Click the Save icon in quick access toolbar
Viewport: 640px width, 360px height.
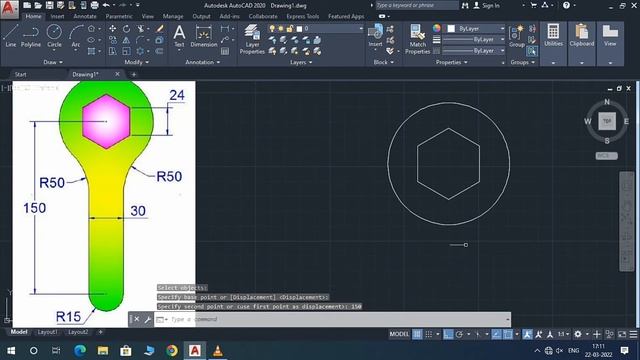point(49,5)
